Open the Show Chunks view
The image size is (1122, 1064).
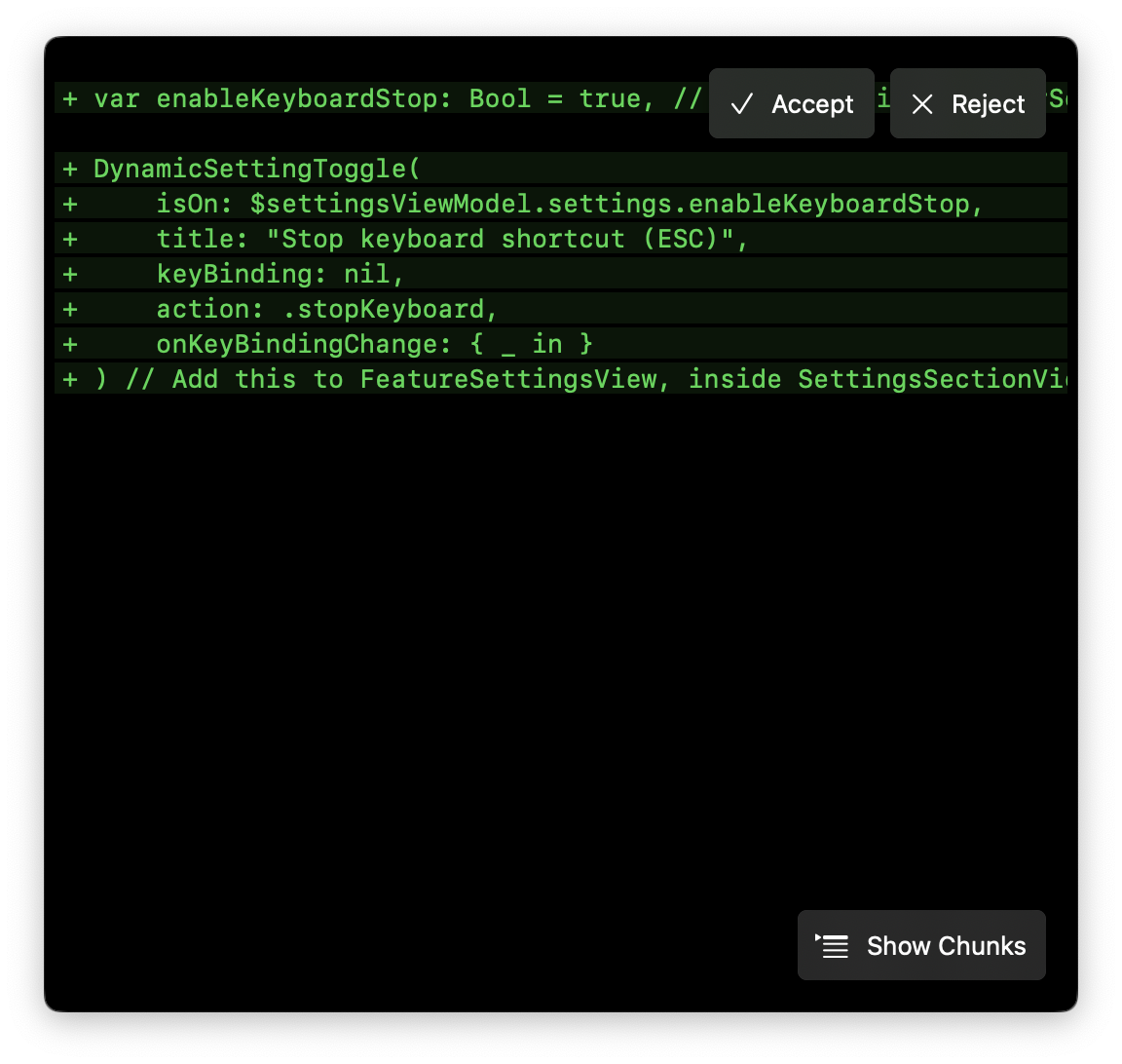pos(921,945)
